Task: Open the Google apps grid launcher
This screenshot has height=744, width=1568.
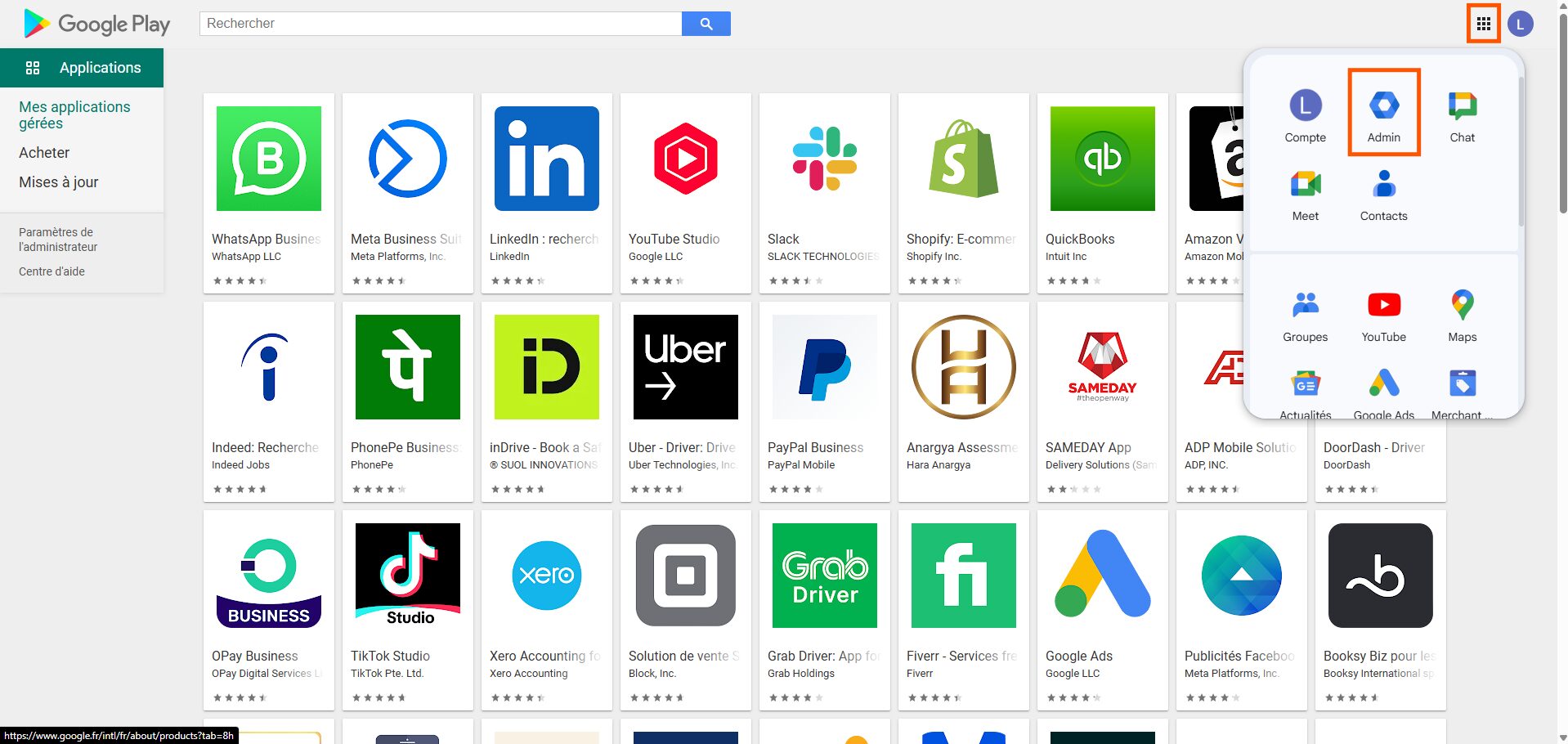Action: (x=1483, y=24)
